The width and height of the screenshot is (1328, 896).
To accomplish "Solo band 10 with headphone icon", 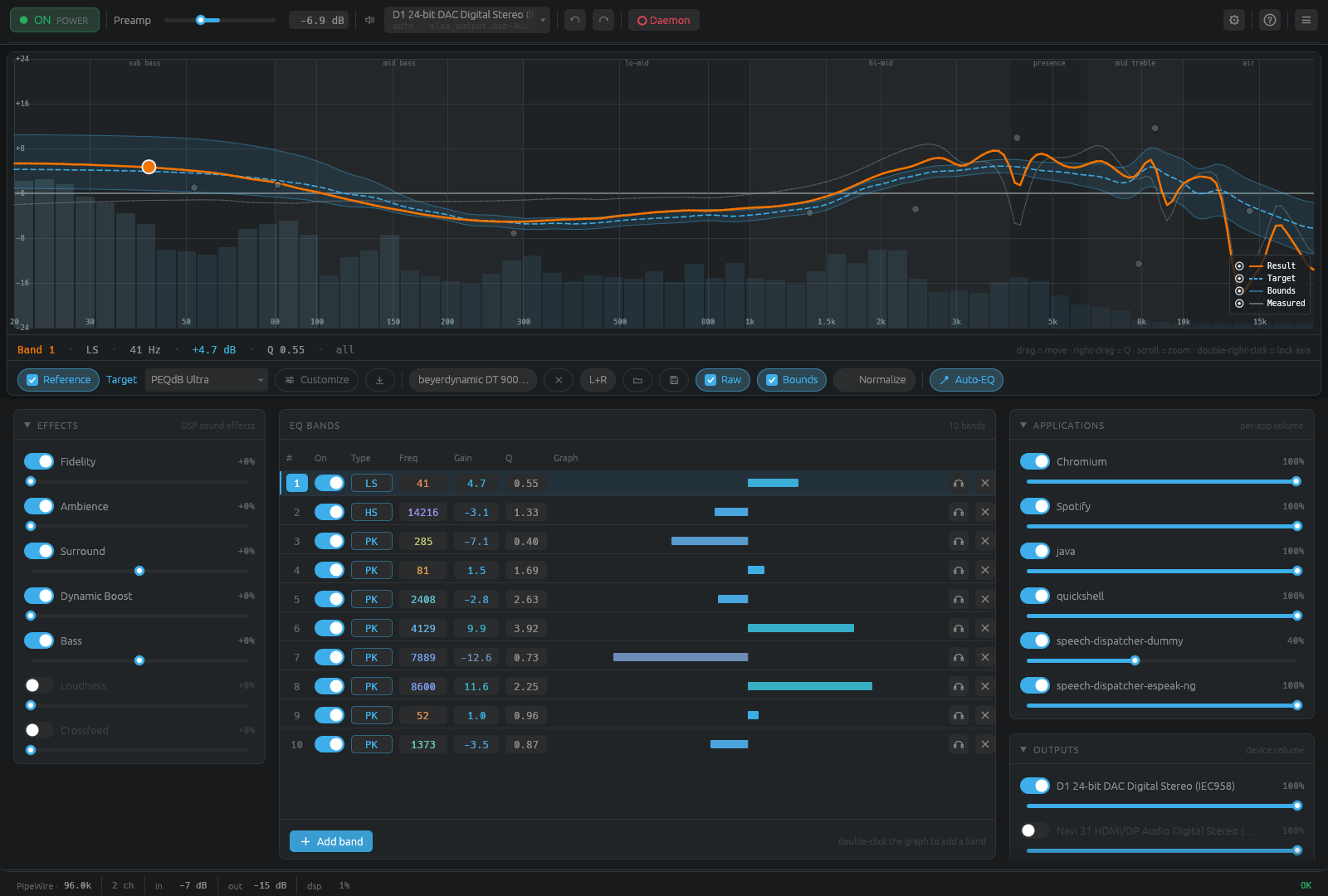I will click(x=959, y=744).
